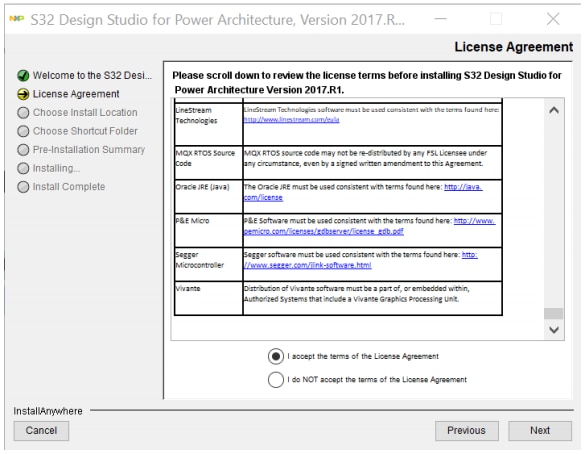Select I accept the terms radio button
This screenshot has width=586, height=454.
tap(276, 357)
